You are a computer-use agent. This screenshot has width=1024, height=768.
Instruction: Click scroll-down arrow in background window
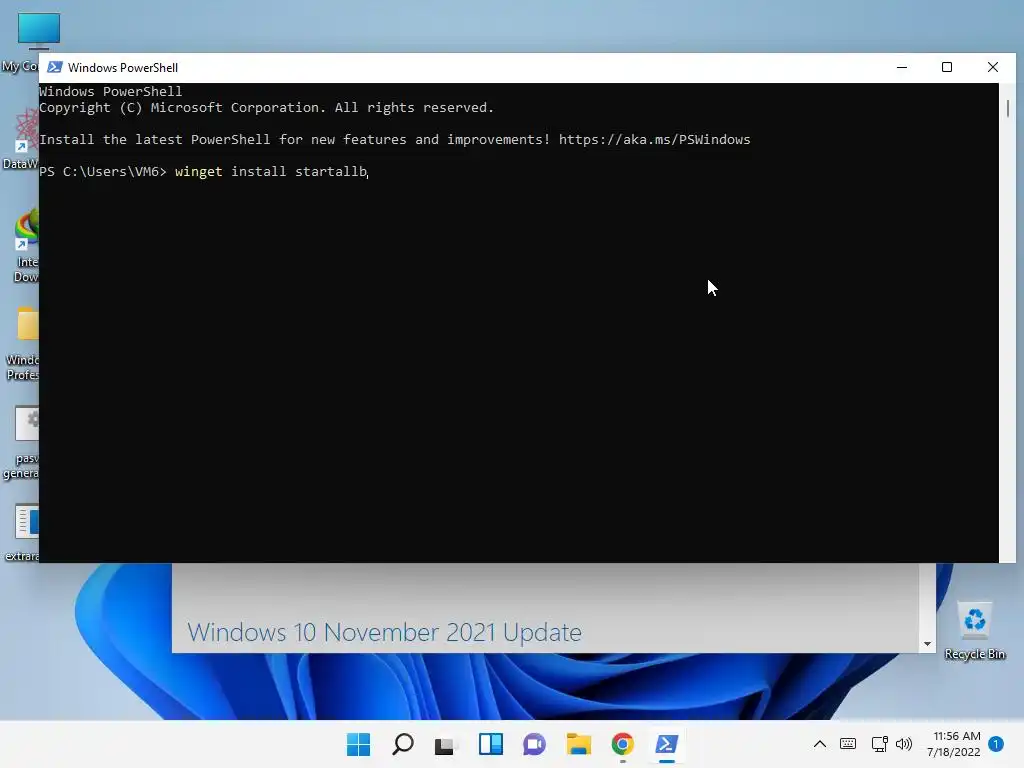point(927,644)
